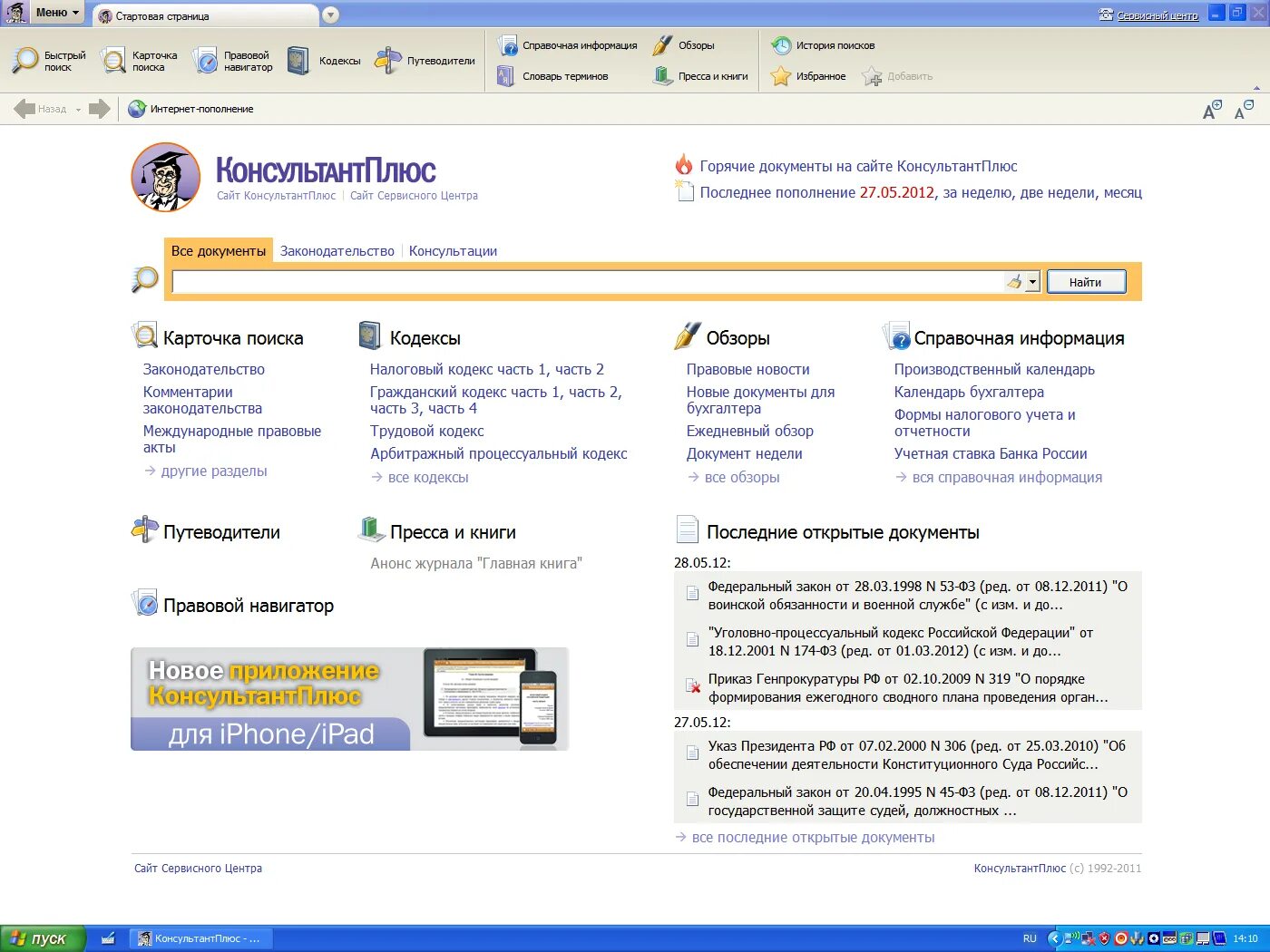Open the Windows пуск start button
This screenshot has height=952, width=1270.
(x=44, y=938)
